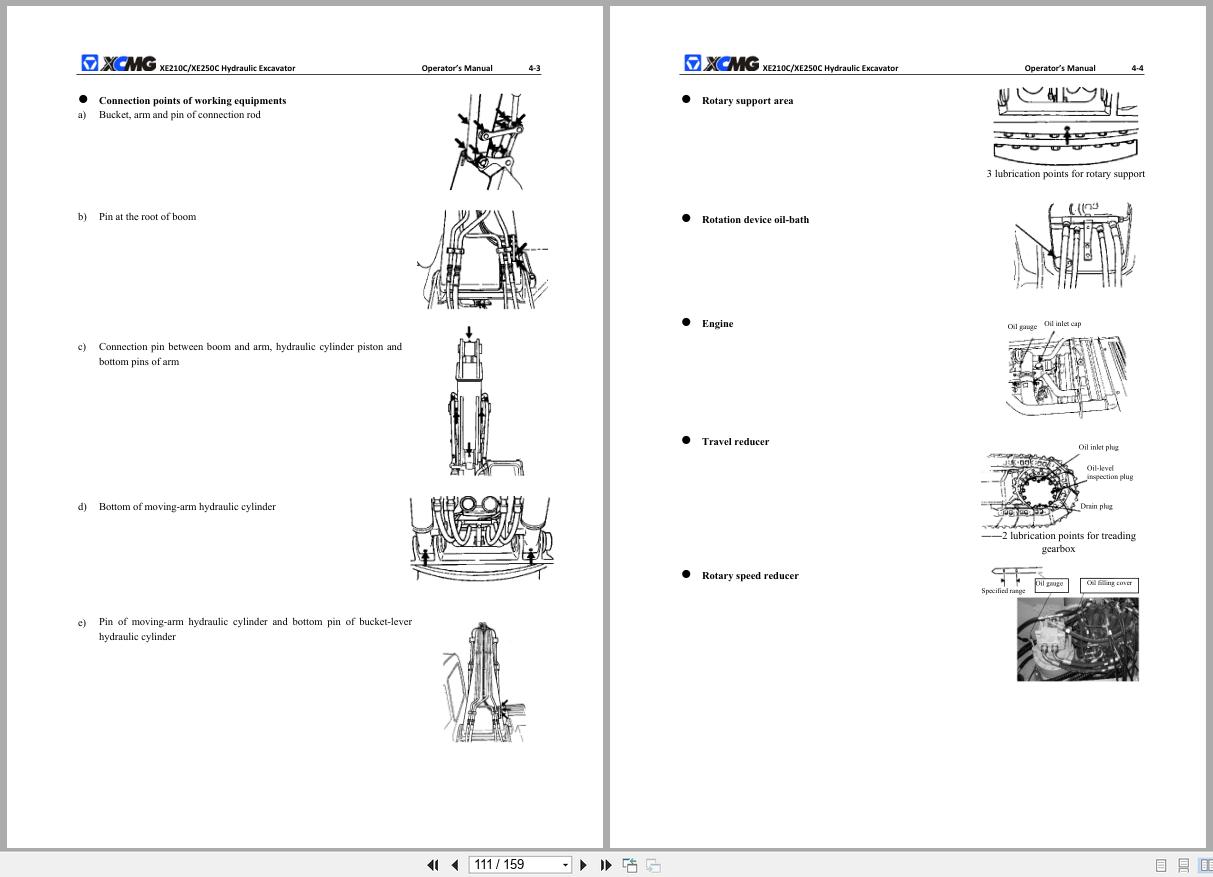The width and height of the screenshot is (1213, 877).
Task: Click the boom and arm connection pin diagram
Action: tap(487, 401)
